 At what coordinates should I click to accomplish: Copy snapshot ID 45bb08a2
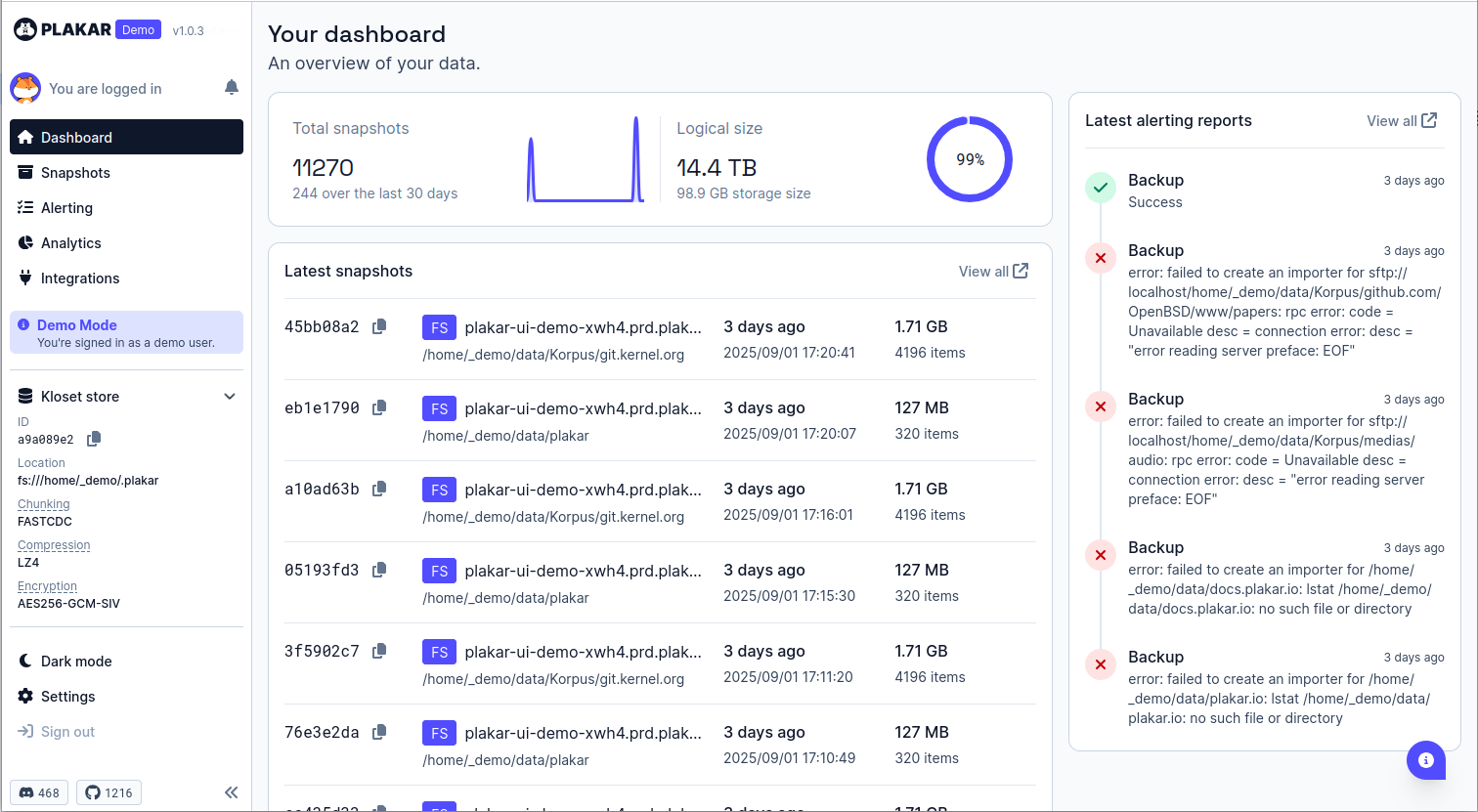[x=378, y=326]
